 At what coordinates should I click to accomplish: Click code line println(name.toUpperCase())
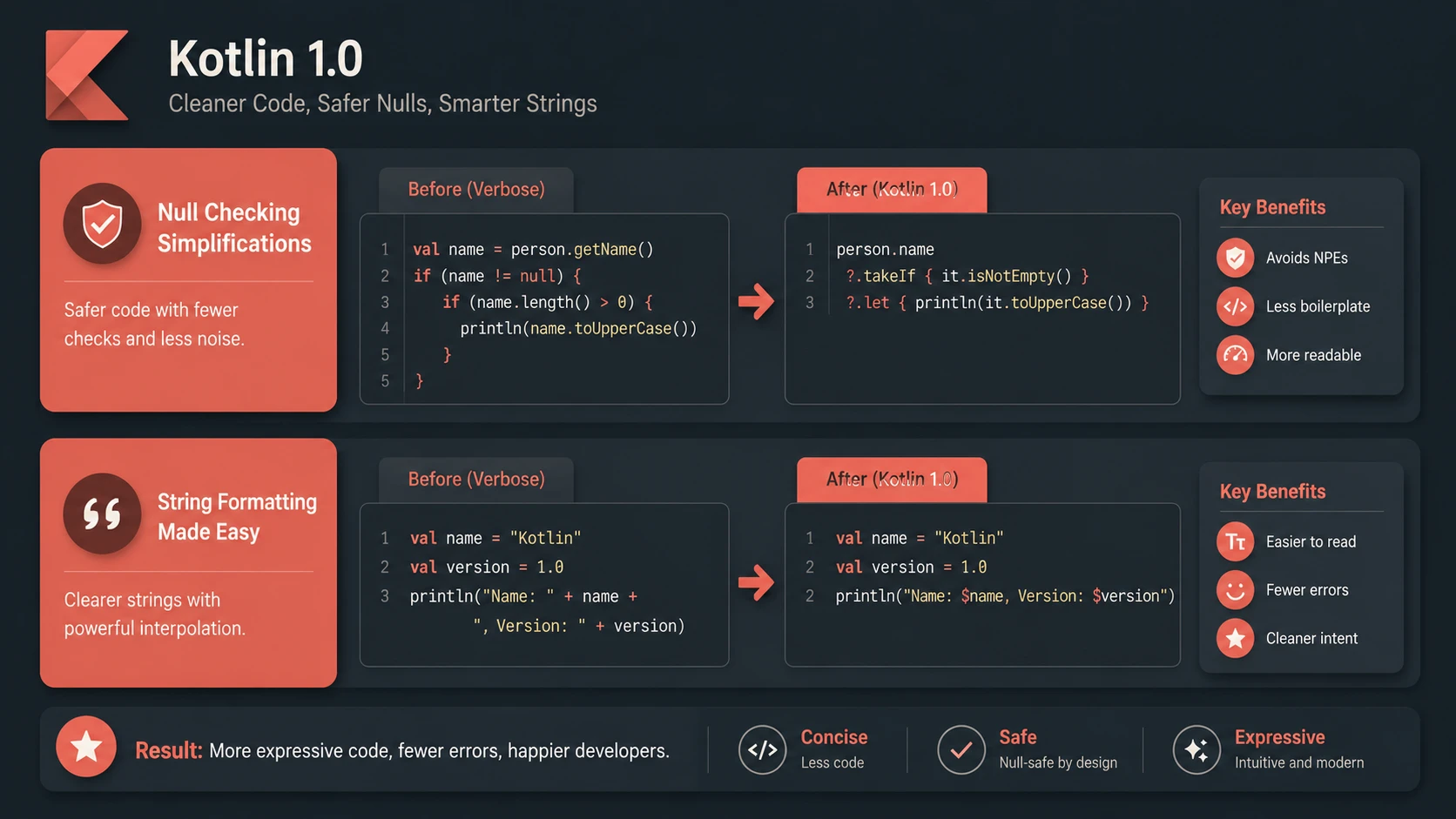click(x=578, y=328)
